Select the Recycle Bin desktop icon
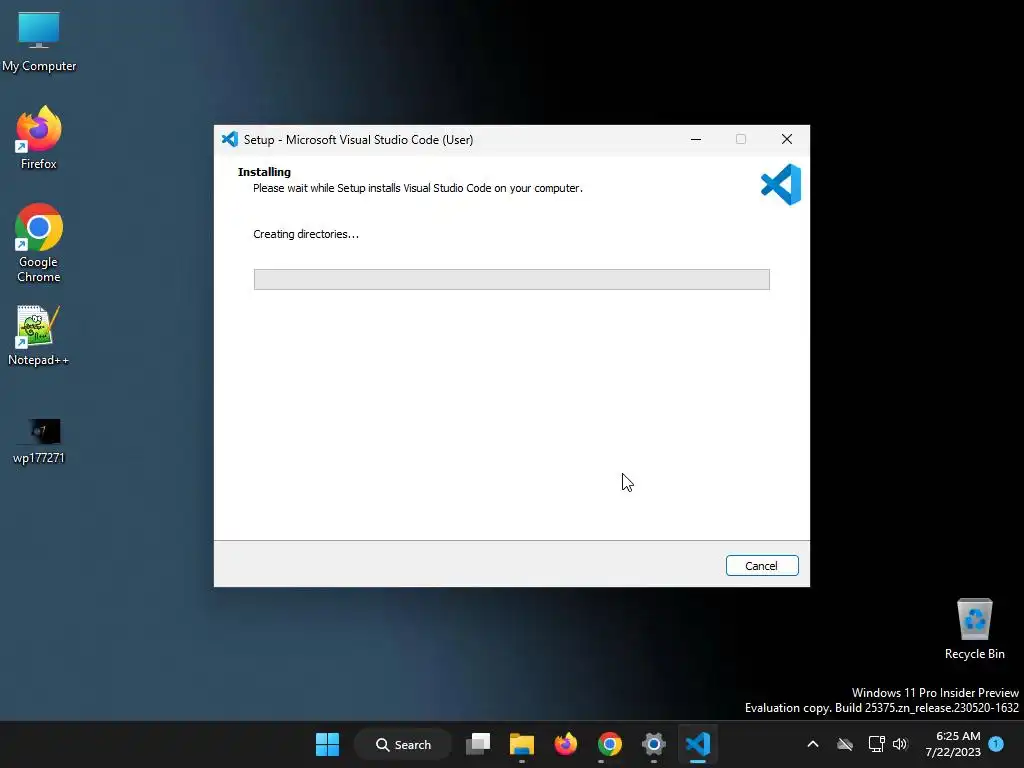The height and width of the screenshot is (768, 1024). [x=974, y=628]
